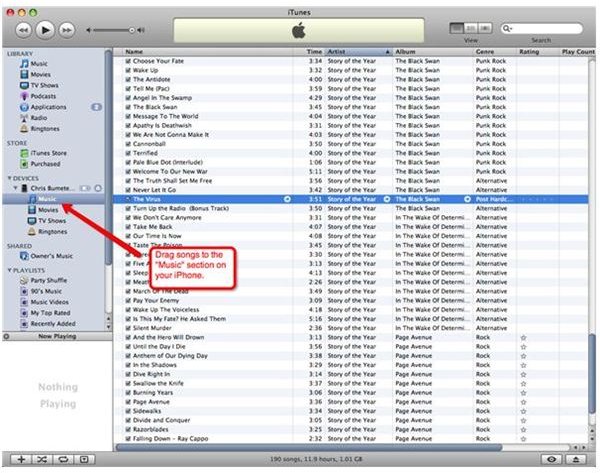Open the search field magnifier dropdown
Screen dimensions: 600x473
[507, 28]
